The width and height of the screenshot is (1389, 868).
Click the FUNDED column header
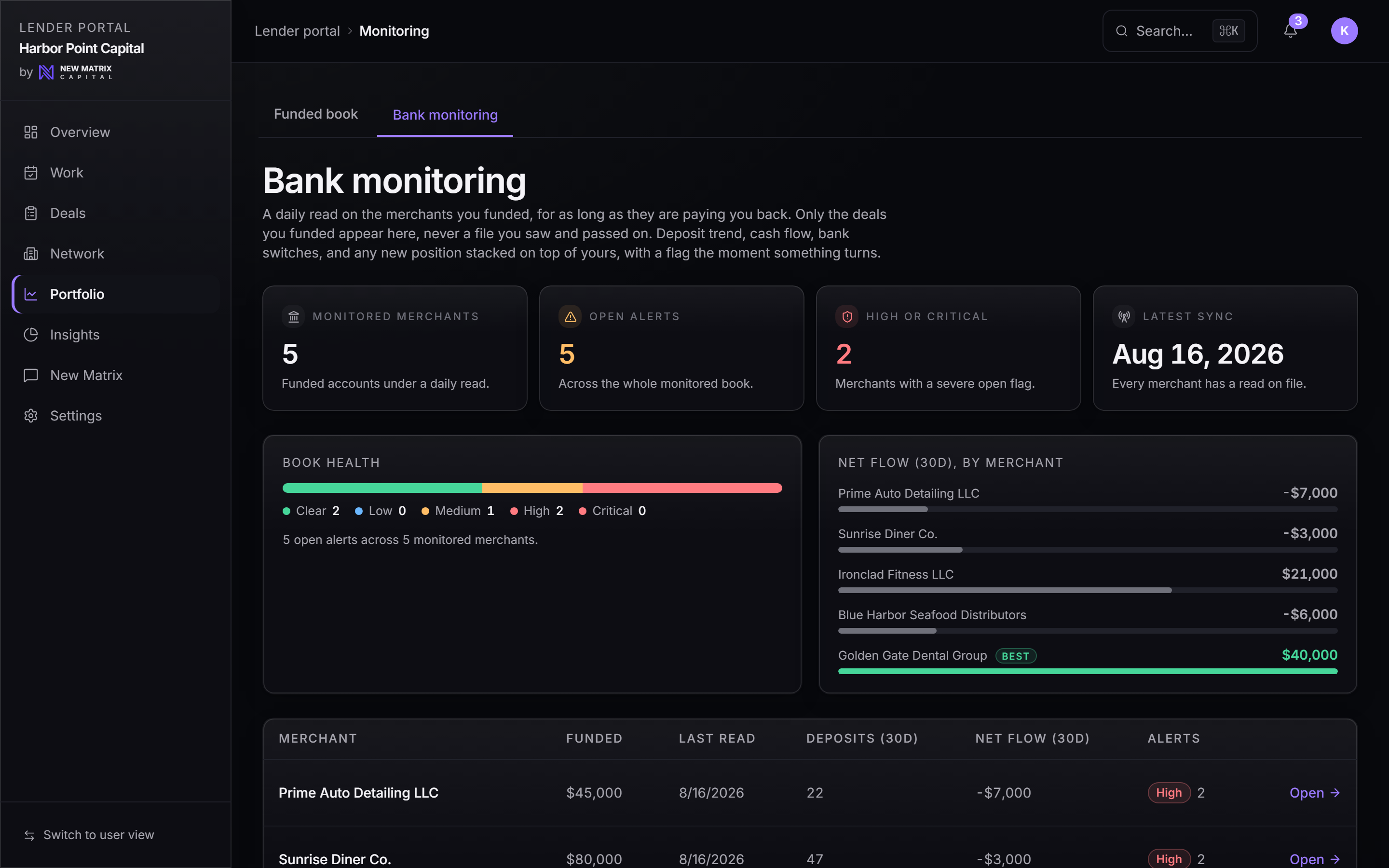pyautogui.click(x=594, y=739)
